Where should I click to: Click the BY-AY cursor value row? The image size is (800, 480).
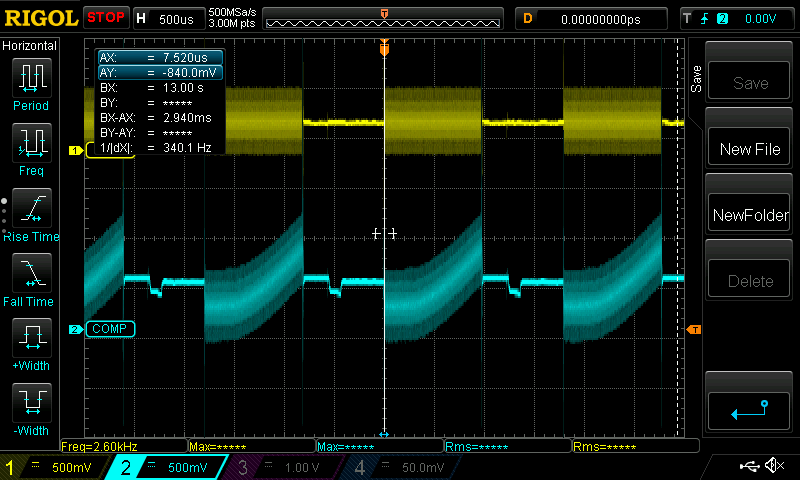(x=160, y=133)
